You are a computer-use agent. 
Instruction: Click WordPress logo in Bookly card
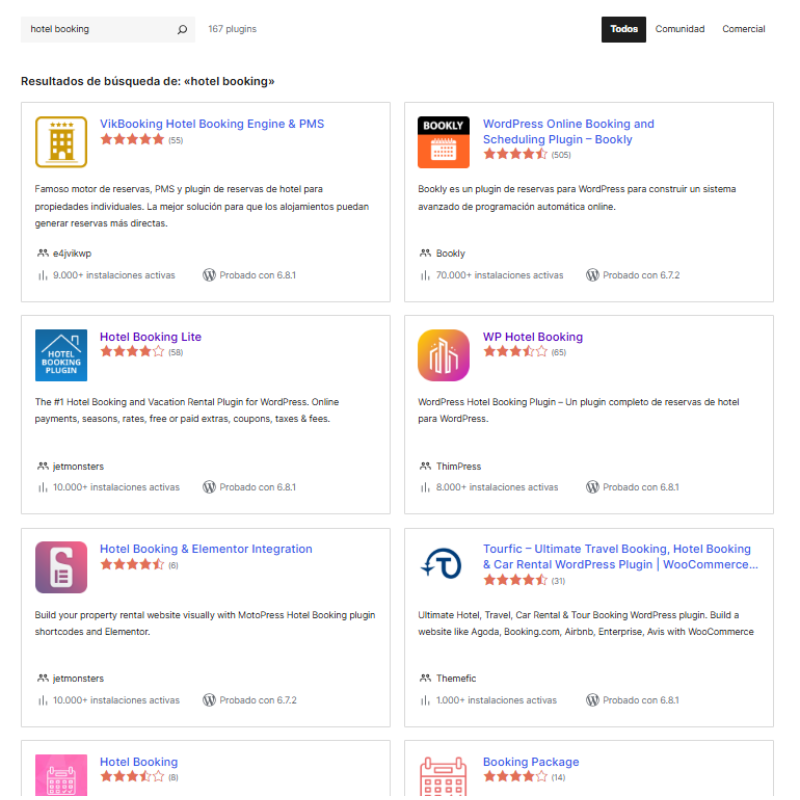[592, 275]
